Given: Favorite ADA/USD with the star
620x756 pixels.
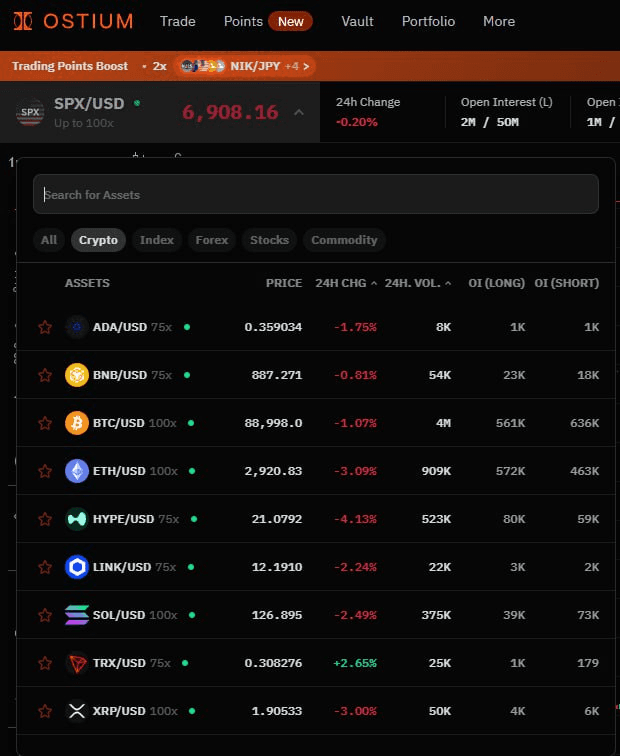Looking at the screenshot, I should click(x=44, y=327).
